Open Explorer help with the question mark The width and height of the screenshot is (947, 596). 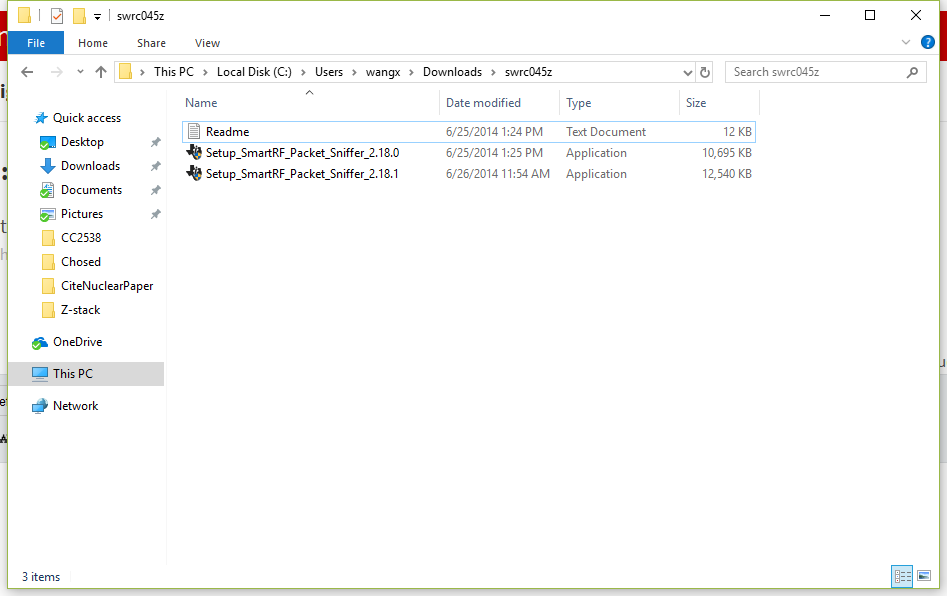pos(928,42)
